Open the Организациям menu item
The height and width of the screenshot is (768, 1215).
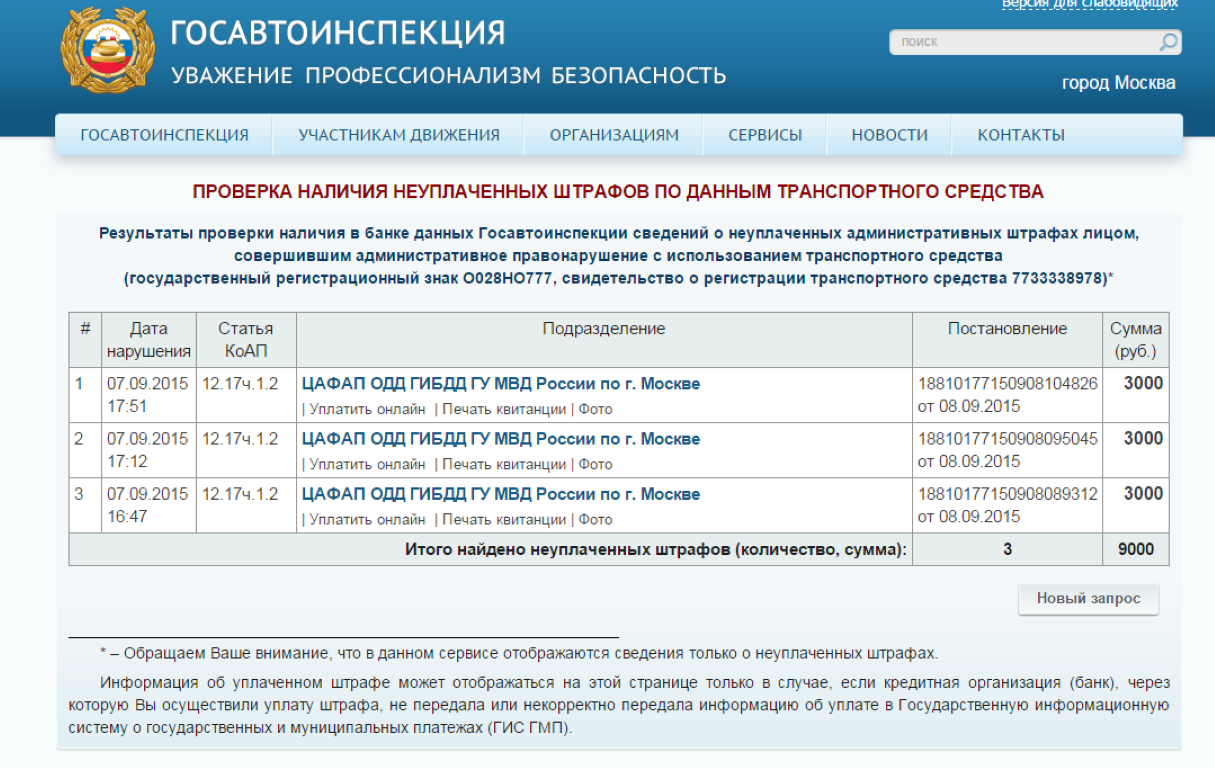[x=614, y=135]
